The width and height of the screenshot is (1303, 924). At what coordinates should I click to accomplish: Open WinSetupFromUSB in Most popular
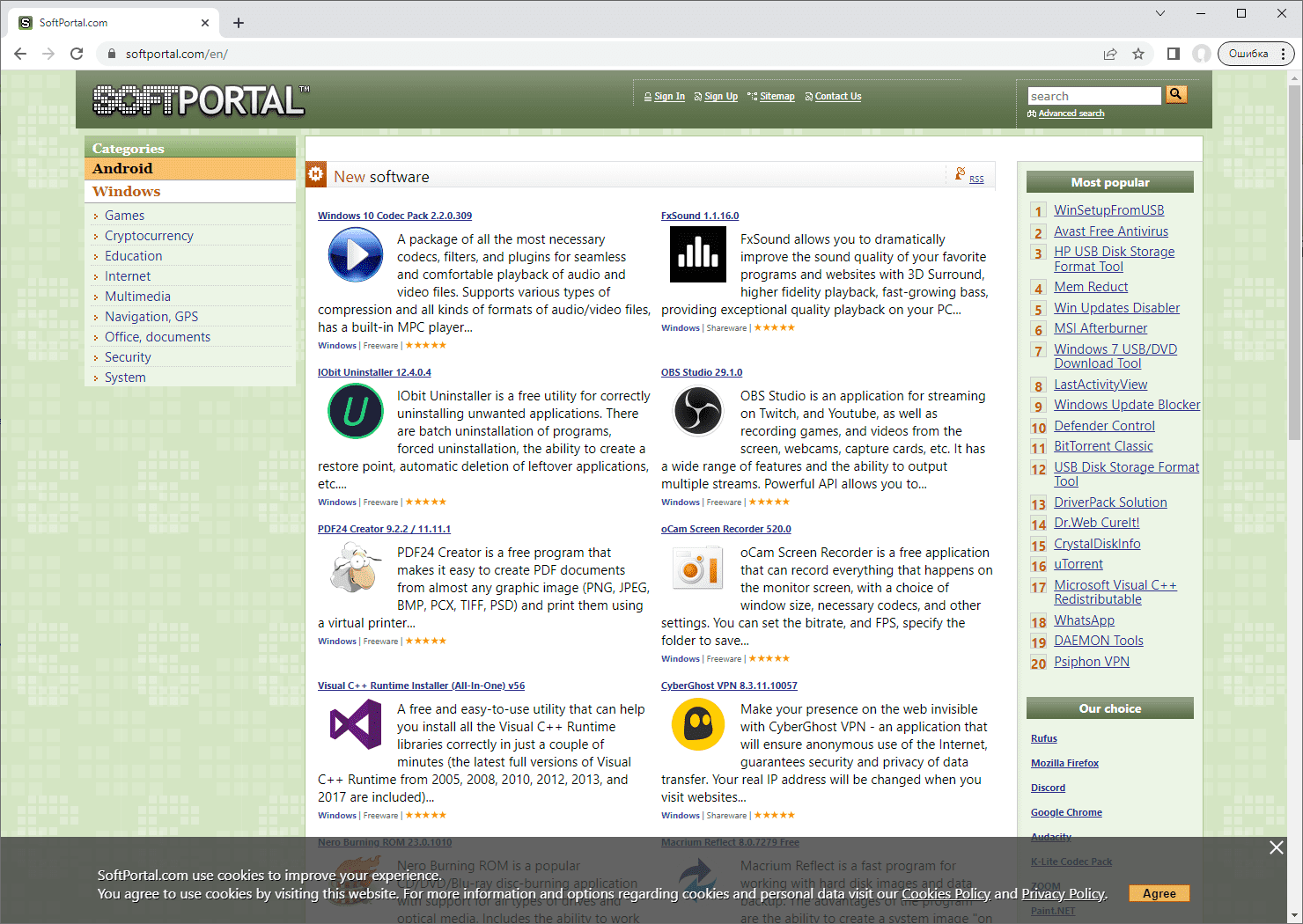[1108, 210]
